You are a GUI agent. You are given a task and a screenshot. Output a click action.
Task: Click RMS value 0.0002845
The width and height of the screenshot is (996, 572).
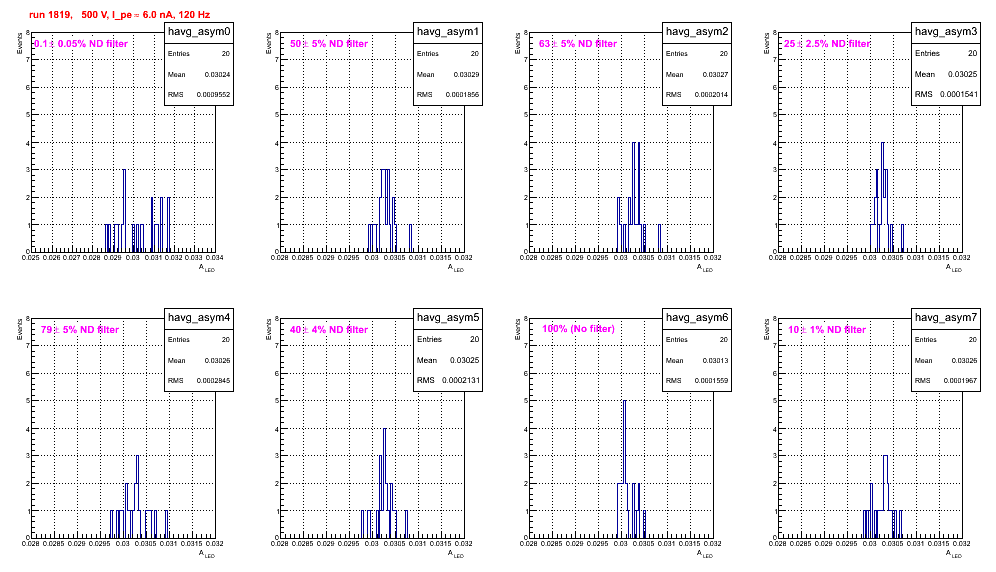pos(213,381)
